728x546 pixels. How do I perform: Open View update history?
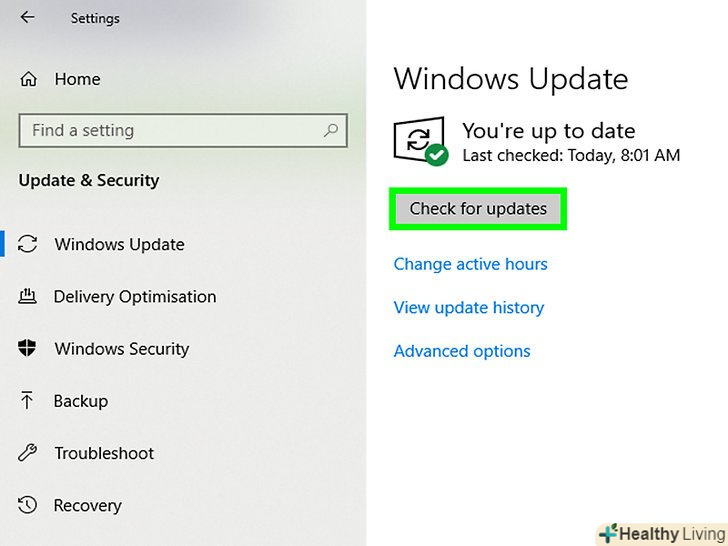point(468,307)
